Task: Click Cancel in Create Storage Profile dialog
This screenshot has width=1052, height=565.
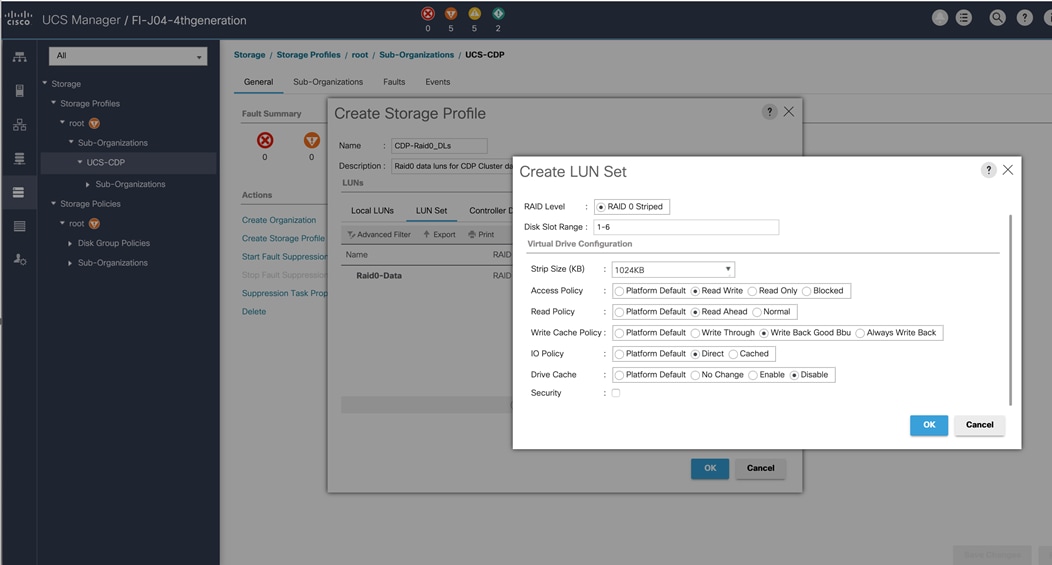Action: point(760,468)
